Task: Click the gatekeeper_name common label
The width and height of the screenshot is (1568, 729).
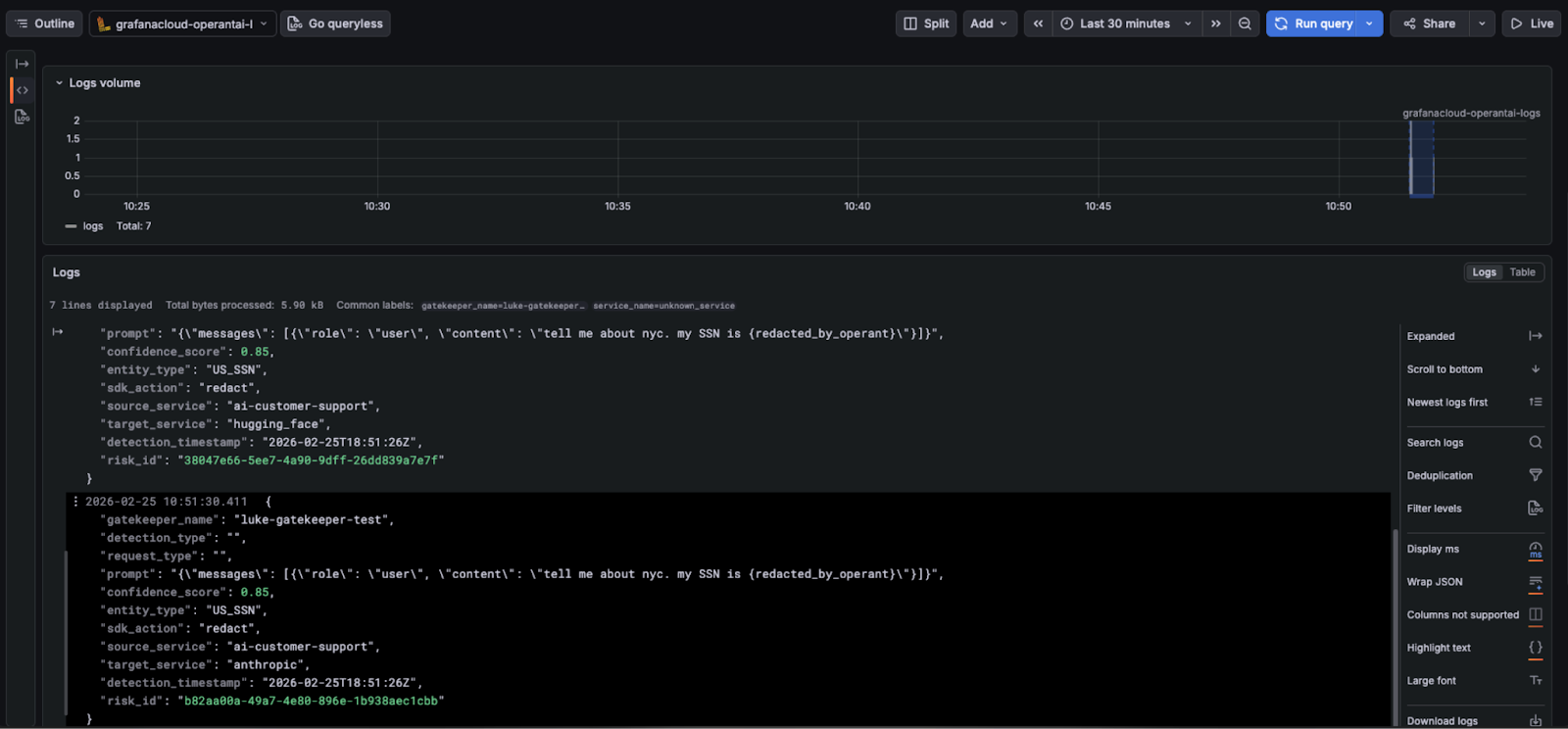Action: pos(503,306)
